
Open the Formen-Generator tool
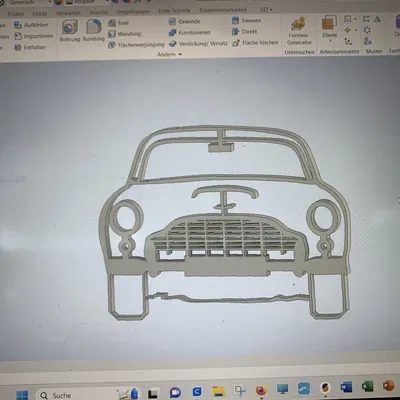299,31
